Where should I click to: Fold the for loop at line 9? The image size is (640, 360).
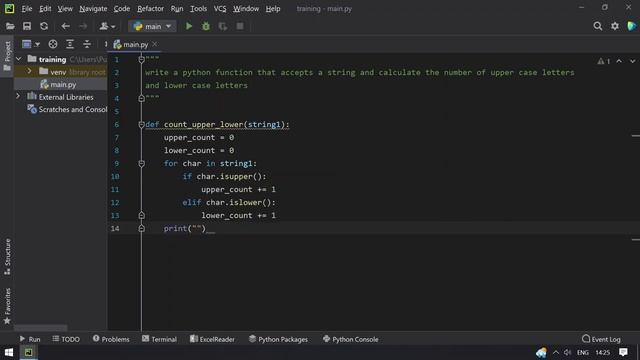(141, 163)
